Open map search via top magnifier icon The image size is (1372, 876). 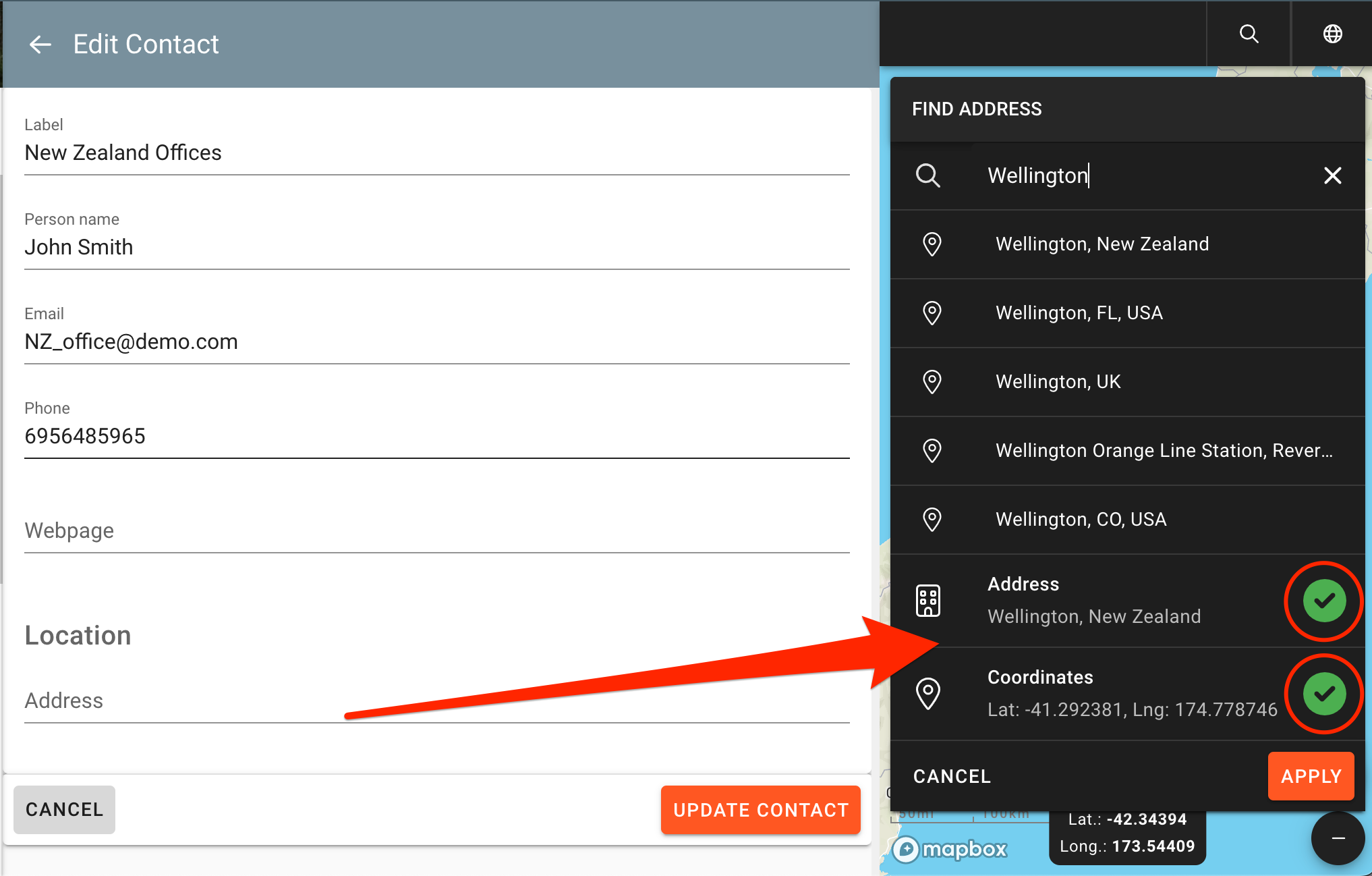[x=1249, y=34]
